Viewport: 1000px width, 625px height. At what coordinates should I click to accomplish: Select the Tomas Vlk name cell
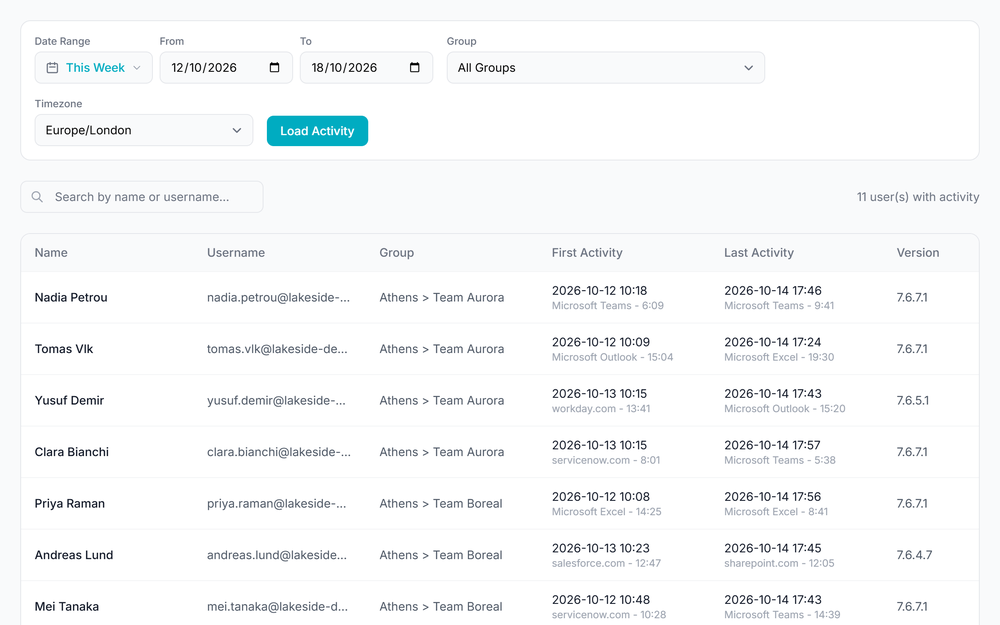coord(64,349)
